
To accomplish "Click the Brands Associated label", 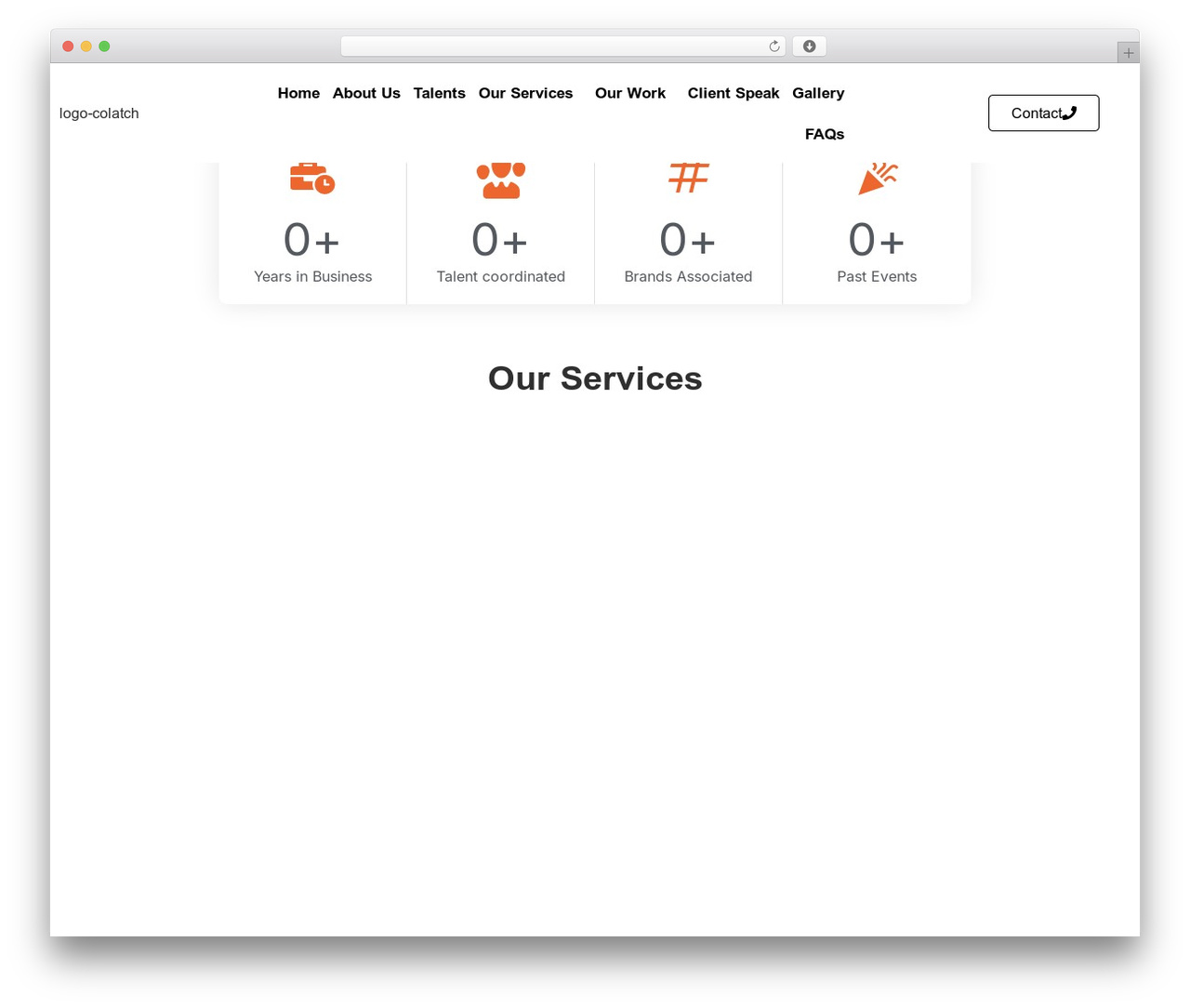I will tap(689, 276).
